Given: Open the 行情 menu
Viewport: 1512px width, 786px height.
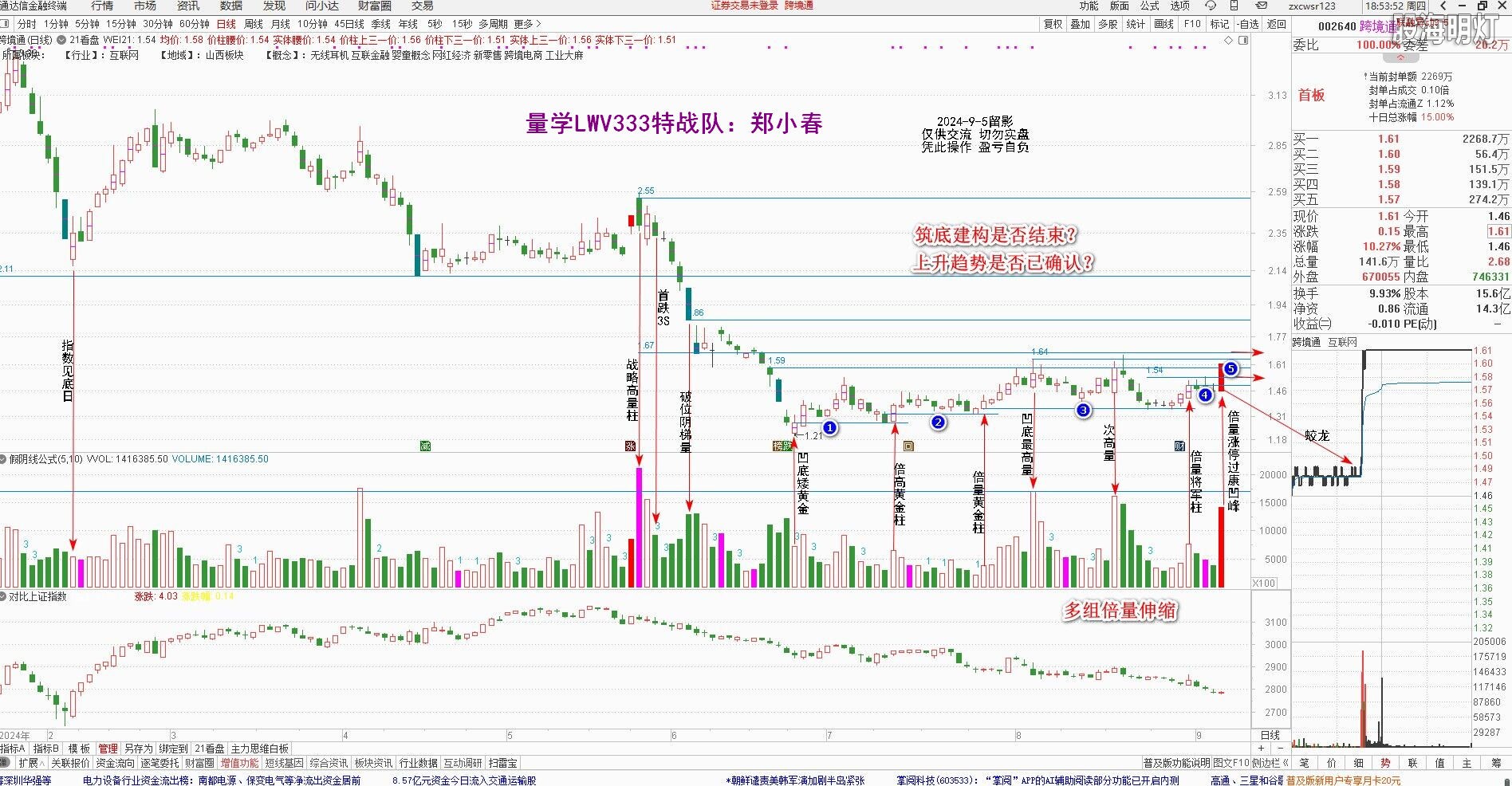Looking at the screenshot, I should pos(101,6).
